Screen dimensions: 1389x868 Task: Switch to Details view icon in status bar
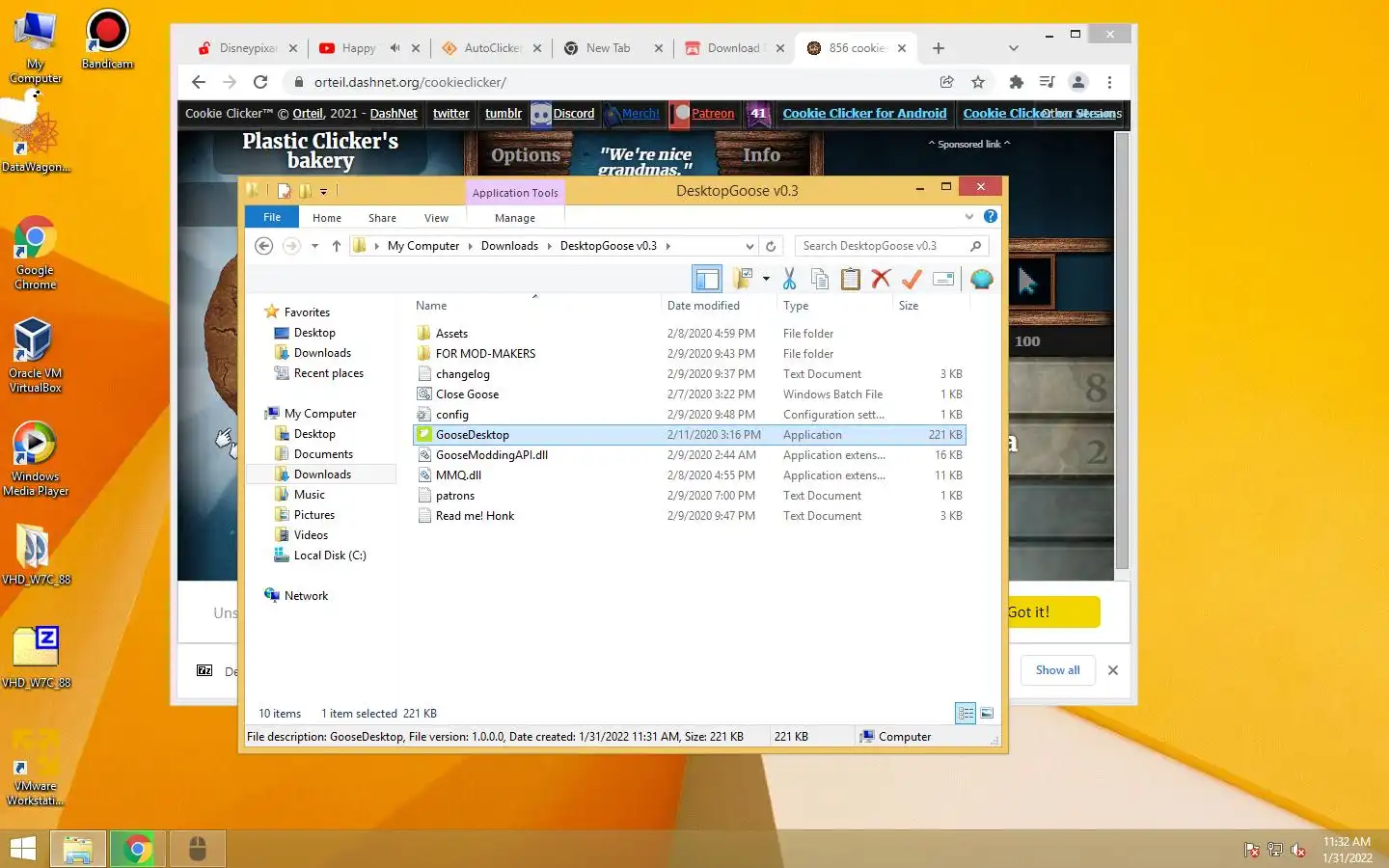[x=966, y=713]
